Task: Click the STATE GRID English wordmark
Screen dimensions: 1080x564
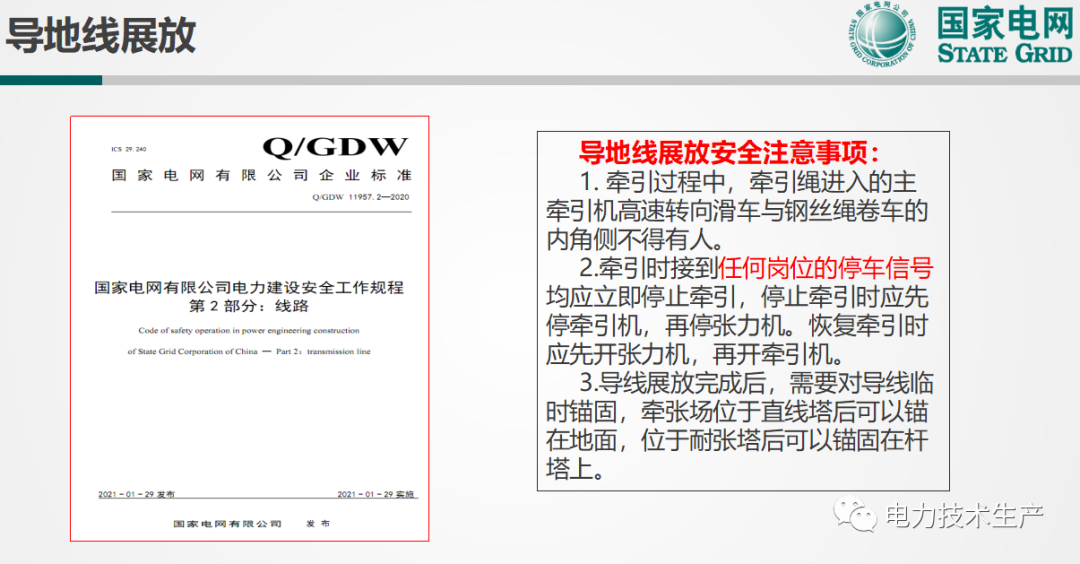Action: coord(1004,53)
